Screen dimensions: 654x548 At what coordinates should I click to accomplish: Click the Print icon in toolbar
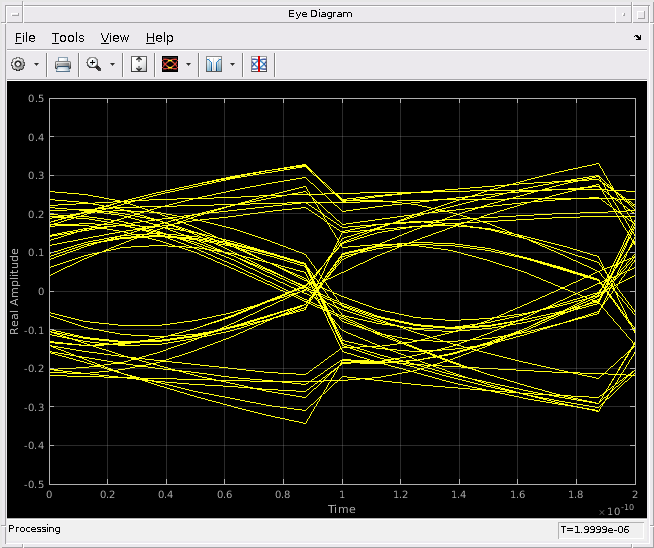[62, 64]
